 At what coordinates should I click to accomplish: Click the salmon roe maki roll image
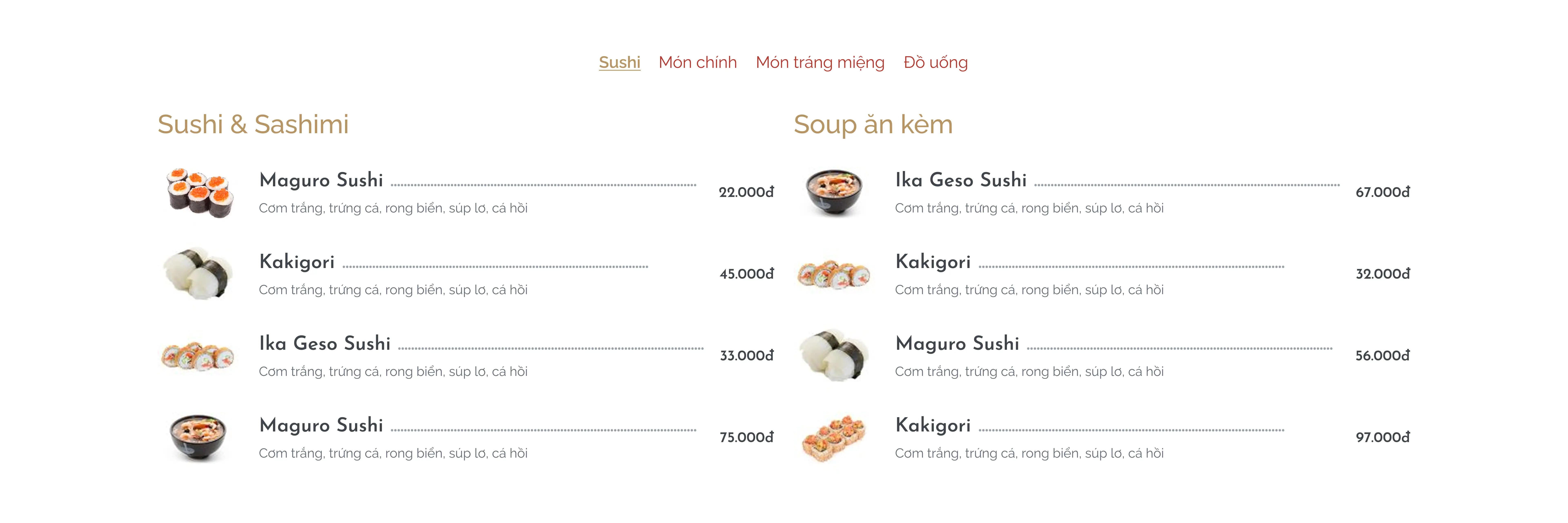tap(199, 192)
